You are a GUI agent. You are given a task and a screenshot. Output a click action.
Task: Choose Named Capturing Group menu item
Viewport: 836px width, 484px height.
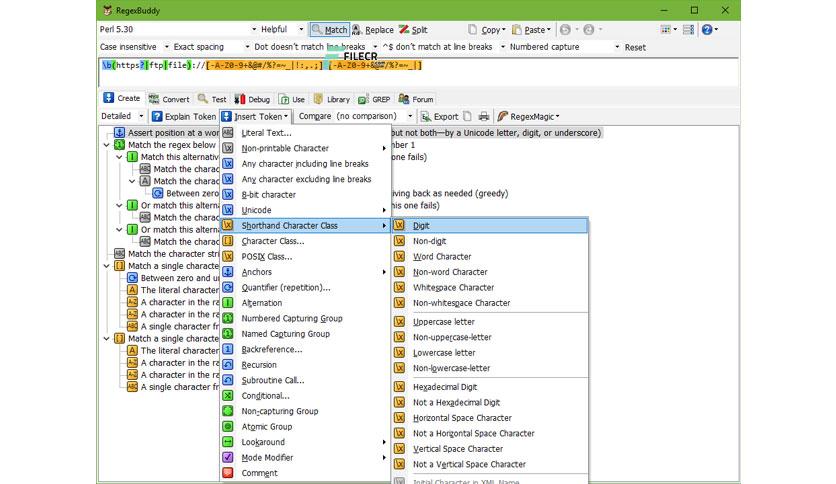pyautogui.click(x=286, y=334)
